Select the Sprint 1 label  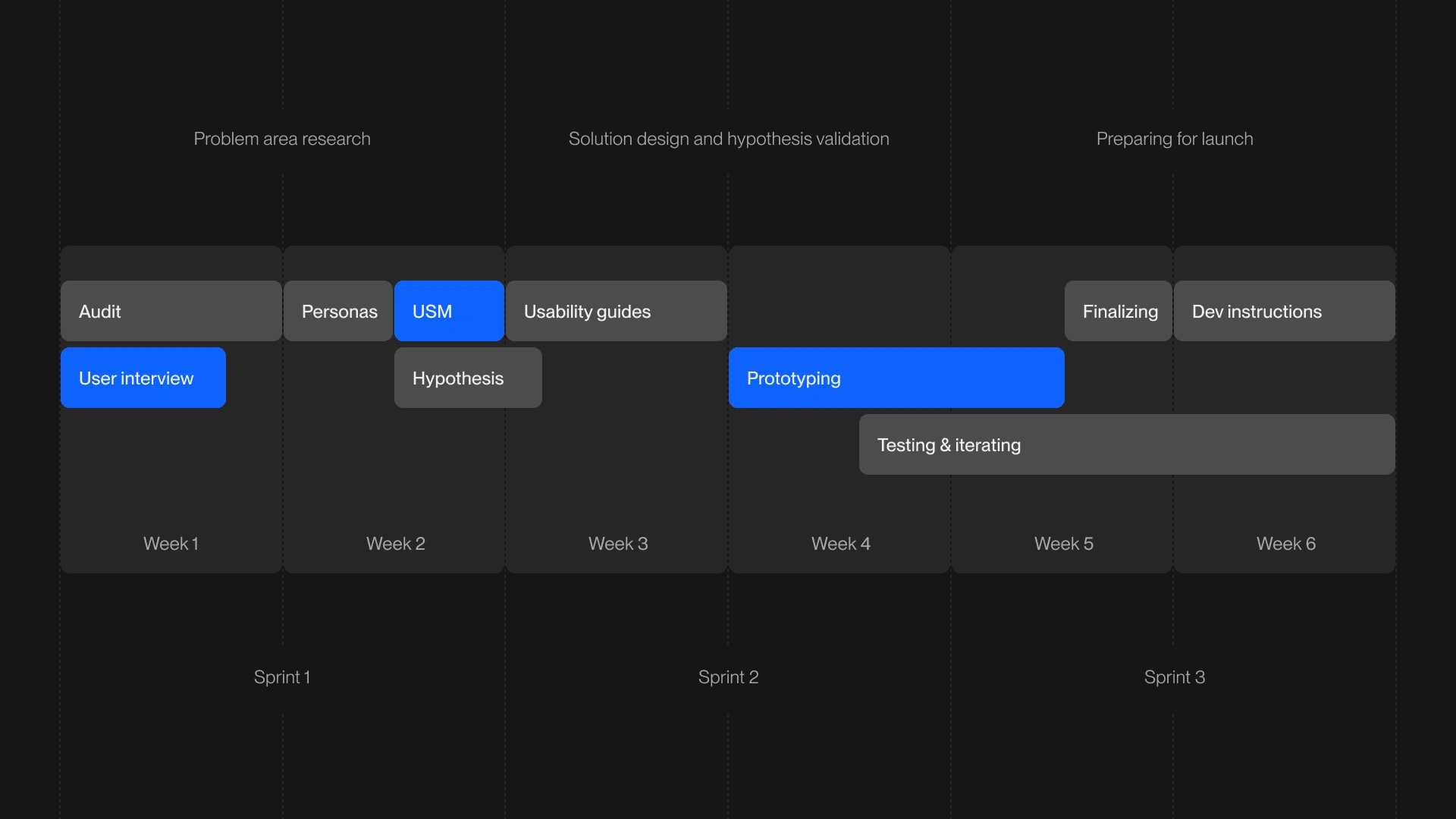click(x=281, y=677)
